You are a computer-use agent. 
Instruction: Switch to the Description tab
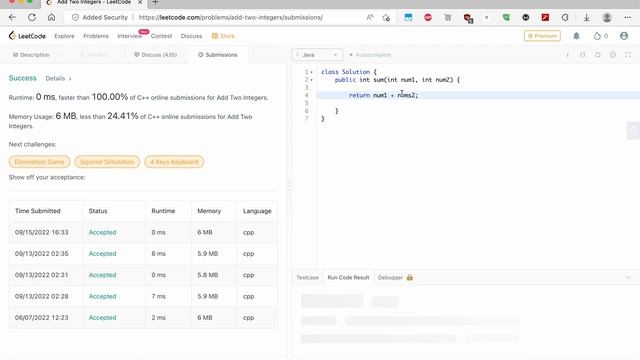[31, 55]
